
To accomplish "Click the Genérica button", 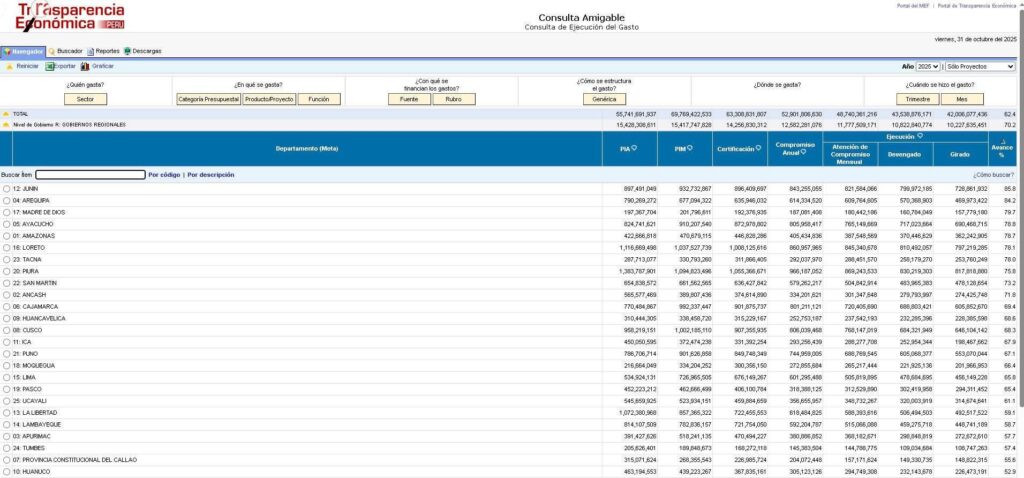I will click(605, 99).
